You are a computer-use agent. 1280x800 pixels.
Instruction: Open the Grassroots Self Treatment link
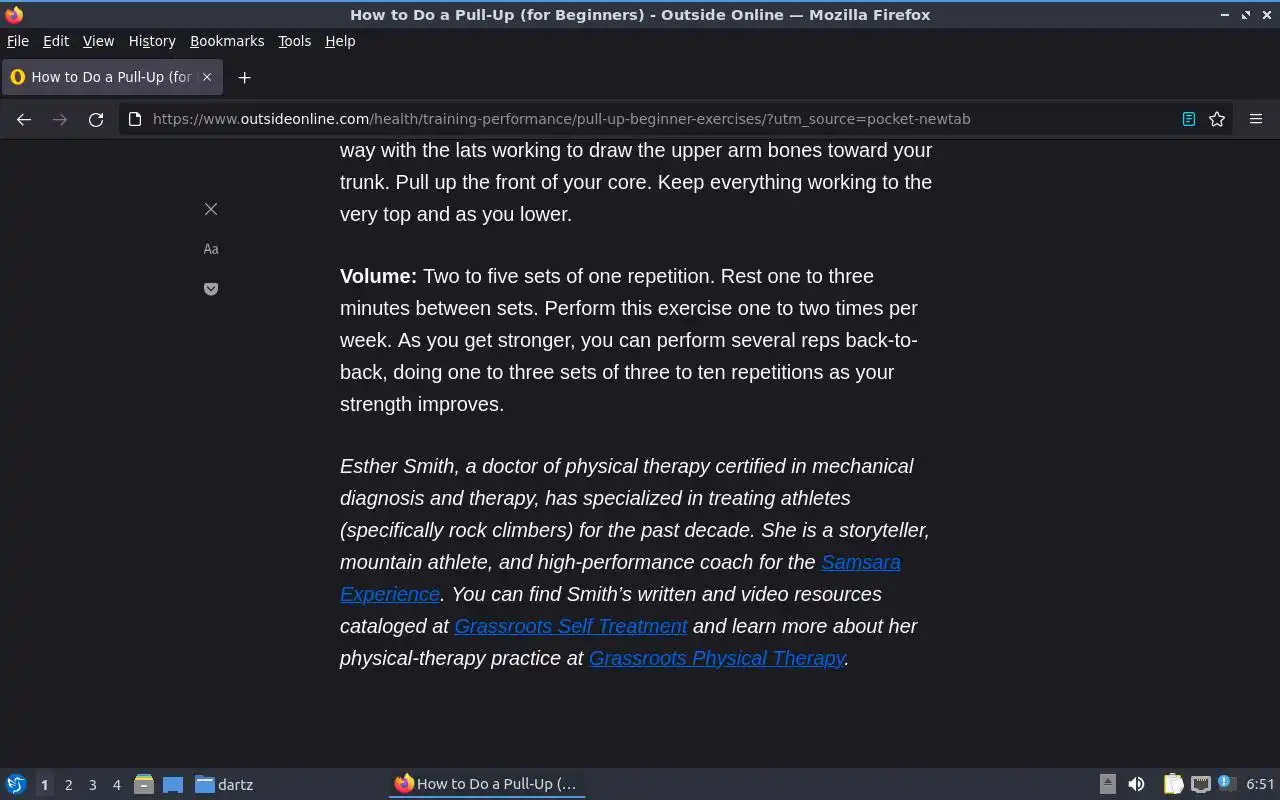pyautogui.click(x=571, y=626)
